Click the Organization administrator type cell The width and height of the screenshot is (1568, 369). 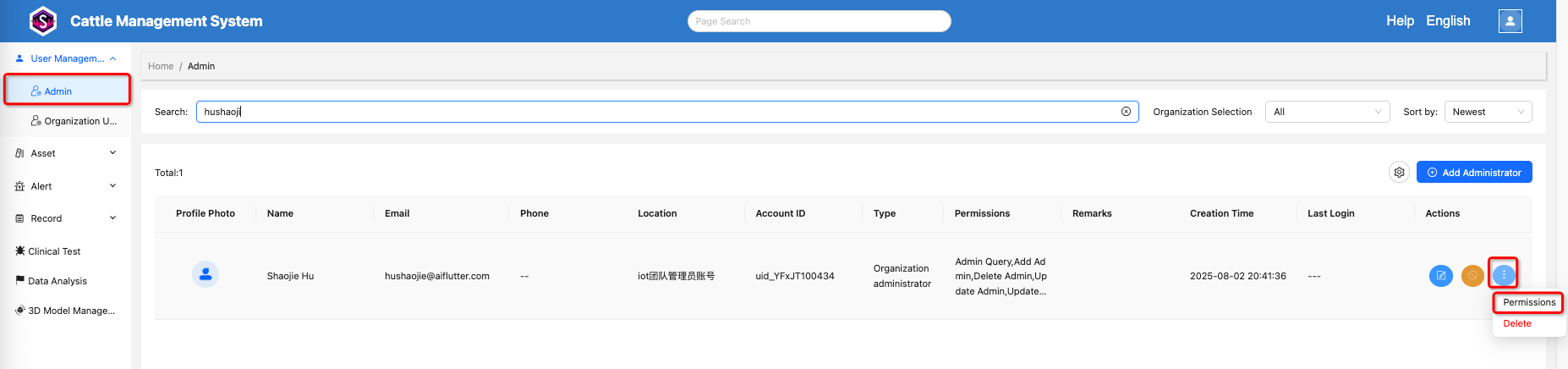click(902, 276)
